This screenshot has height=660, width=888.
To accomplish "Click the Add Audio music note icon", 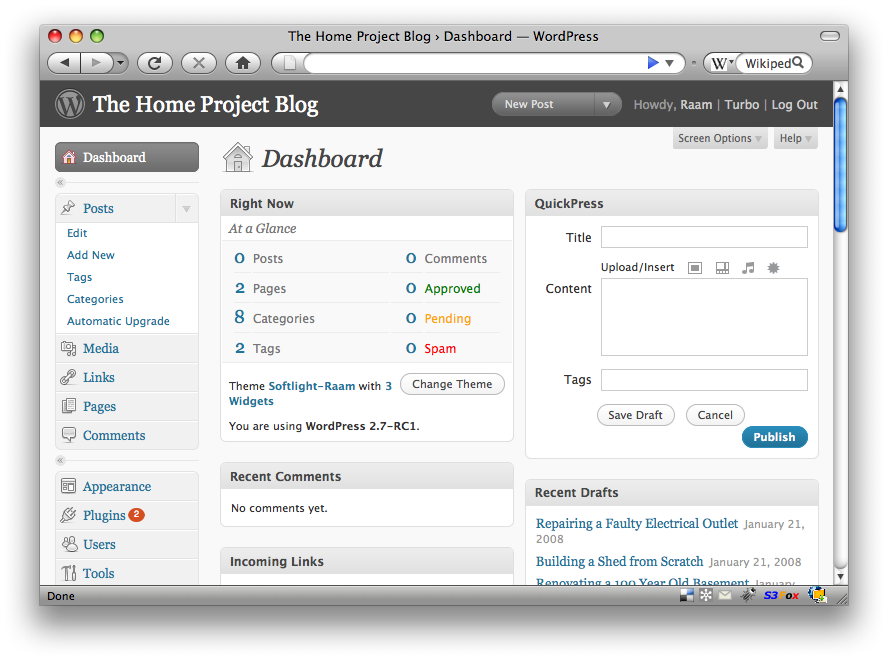I will click(x=748, y=268).
